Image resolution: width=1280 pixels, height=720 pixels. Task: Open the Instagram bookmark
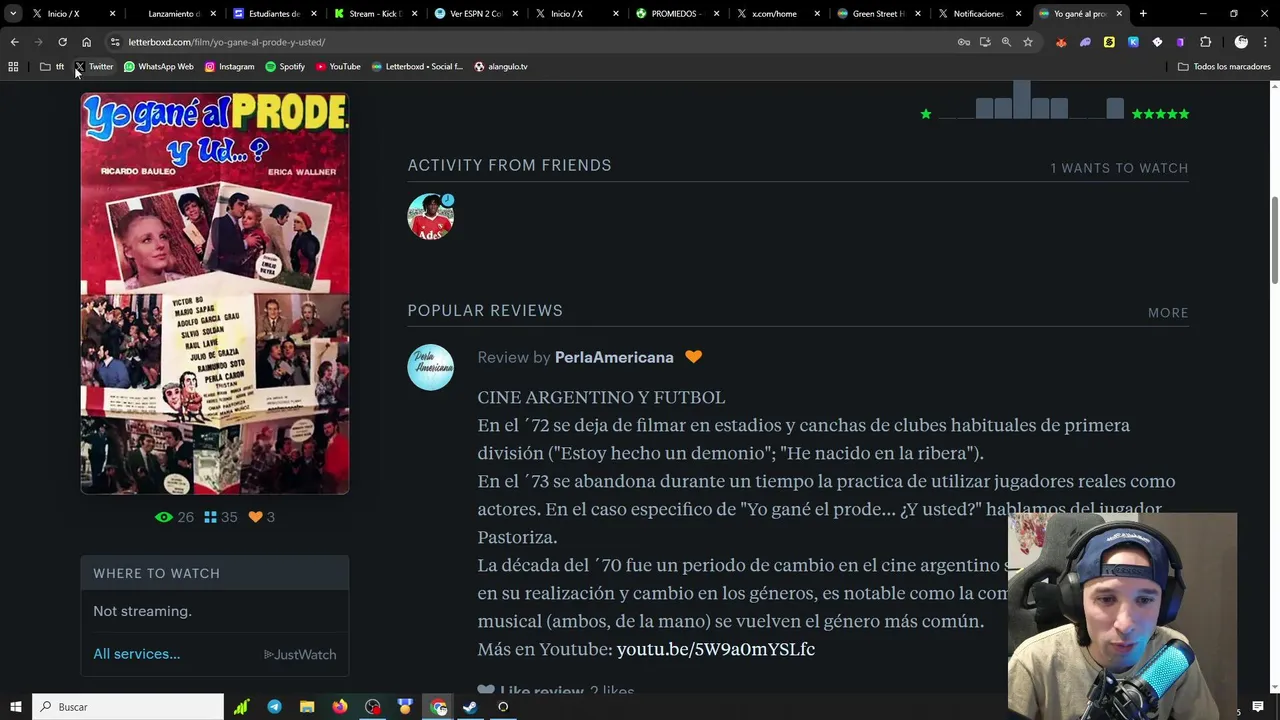click(x=229, y=67)
